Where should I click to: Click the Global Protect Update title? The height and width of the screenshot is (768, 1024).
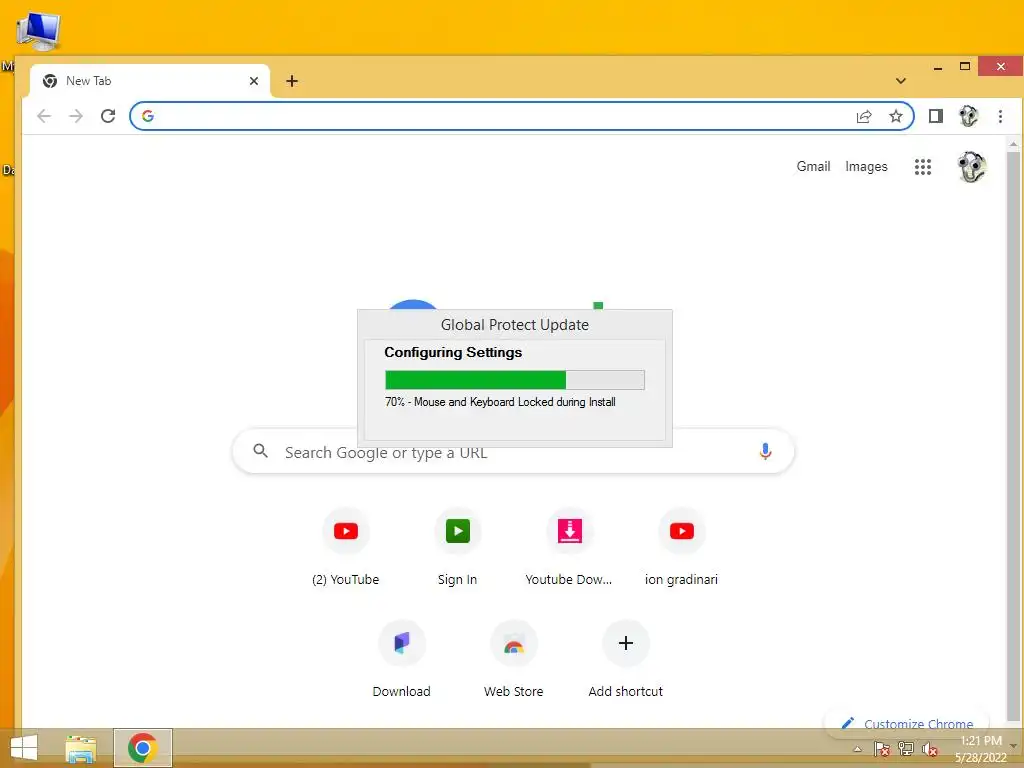pyautogui.click(x=515, y=325)
